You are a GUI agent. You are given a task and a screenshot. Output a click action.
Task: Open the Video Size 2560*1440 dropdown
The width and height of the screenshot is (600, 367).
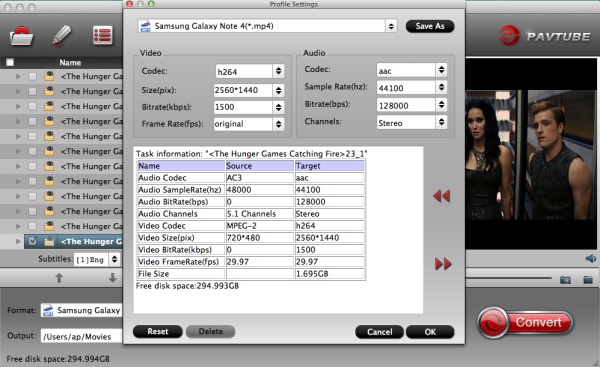click(x=278, y=90)
